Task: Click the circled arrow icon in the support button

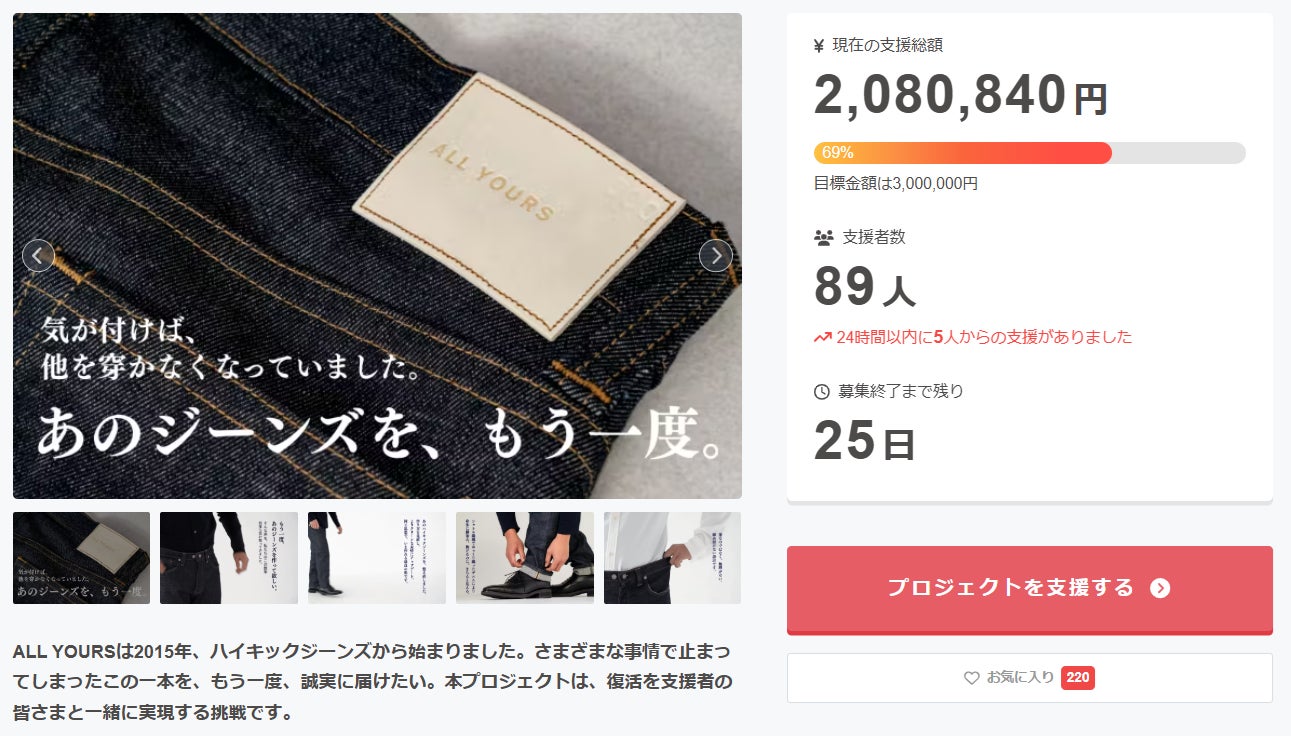Action: (x=1160, y=588)
